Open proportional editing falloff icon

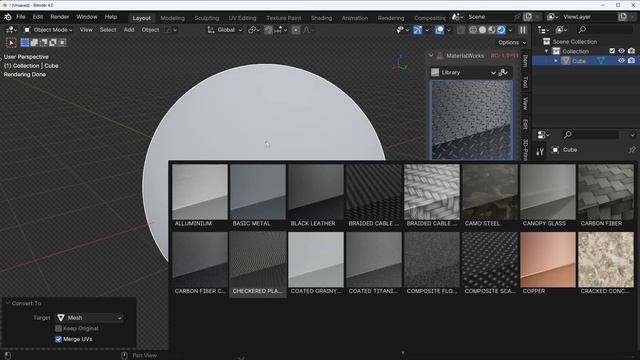tap(306, 30)
